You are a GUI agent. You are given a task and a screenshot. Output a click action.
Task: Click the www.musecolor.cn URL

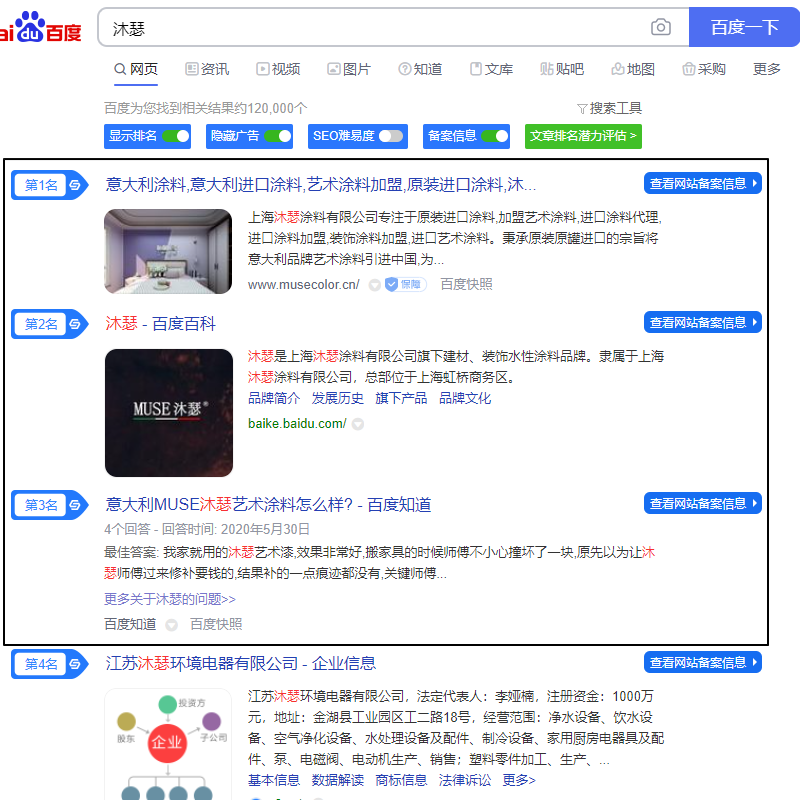tap(304, 285)
